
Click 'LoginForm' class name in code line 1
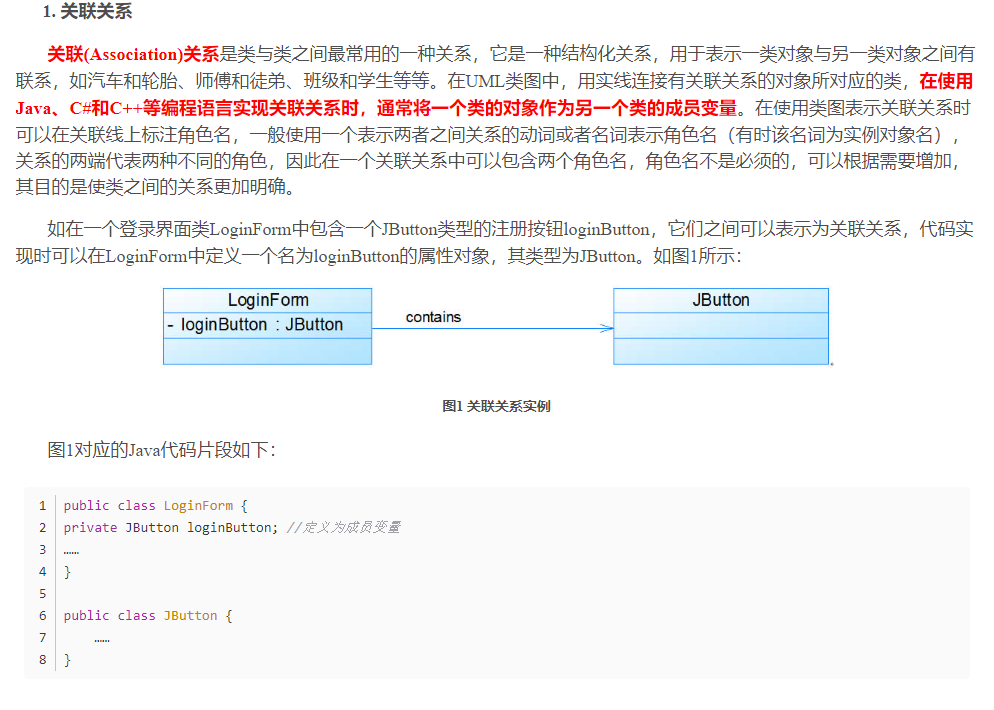click(198, 505)
